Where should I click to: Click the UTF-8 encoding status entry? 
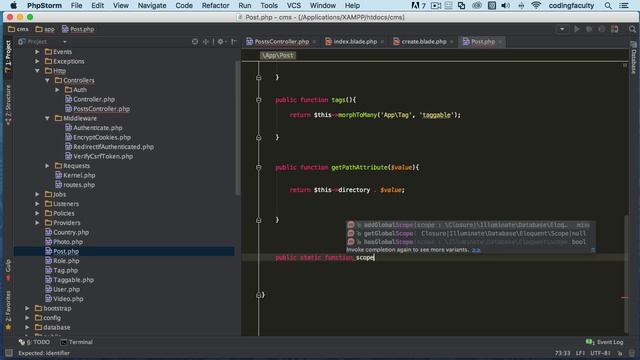pyautogui.click(x=600, y=353)
